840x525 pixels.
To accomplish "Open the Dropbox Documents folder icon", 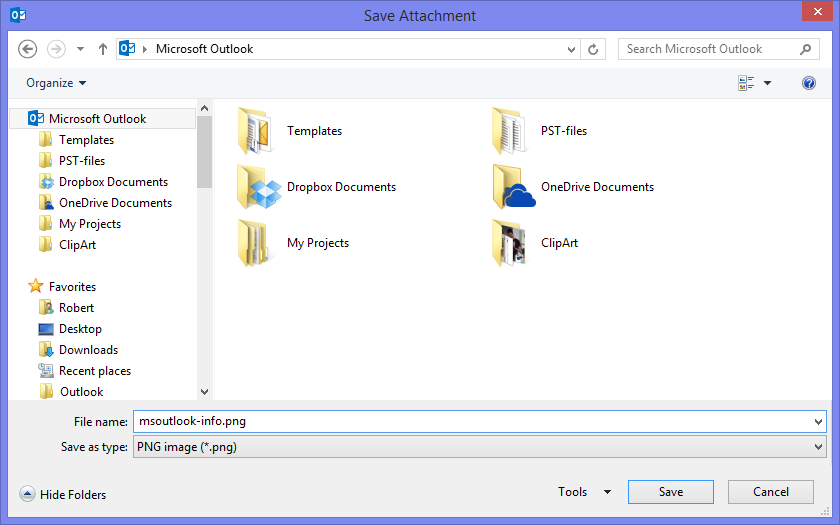I will click(x=260, y=187).
